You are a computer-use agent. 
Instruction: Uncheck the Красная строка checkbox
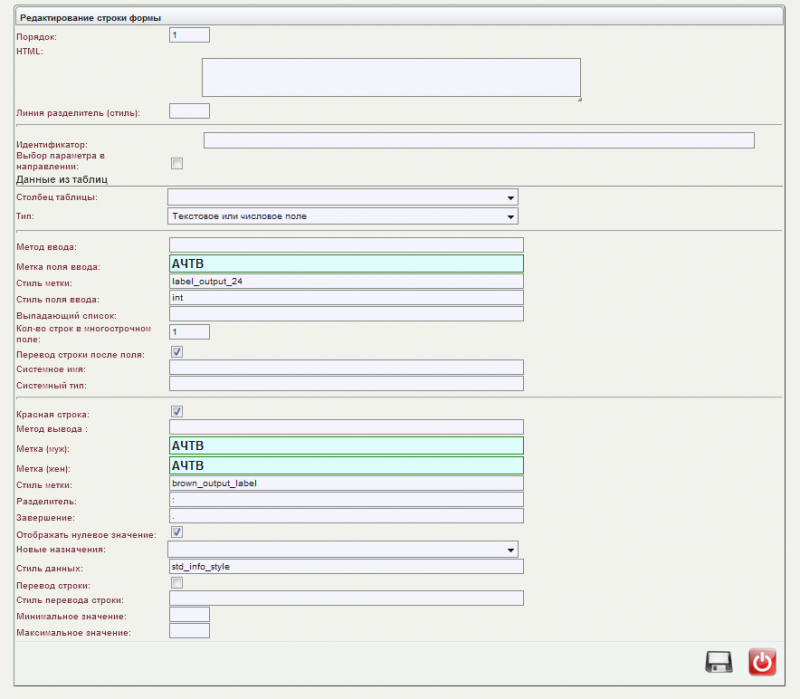click(x=175, y=413)
